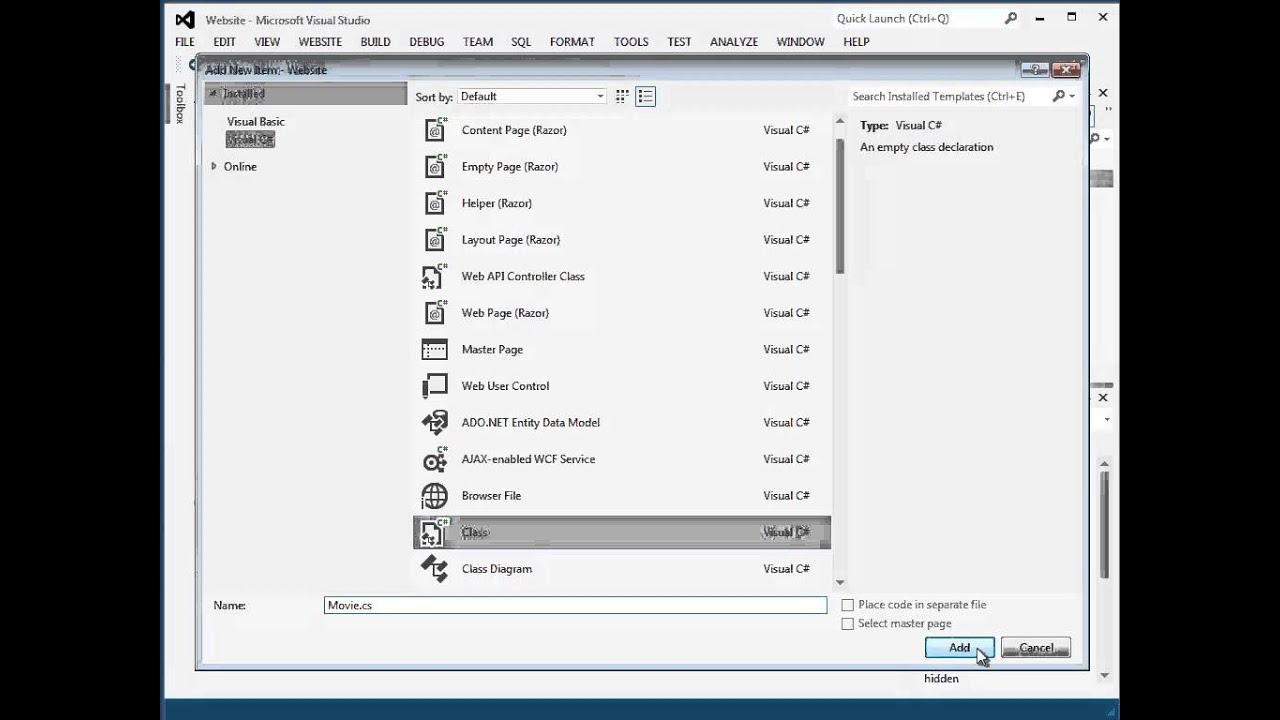Screen dimensions: 1280x720
Task: Open the search options dropdown arrow
Action: point(1072,96)
